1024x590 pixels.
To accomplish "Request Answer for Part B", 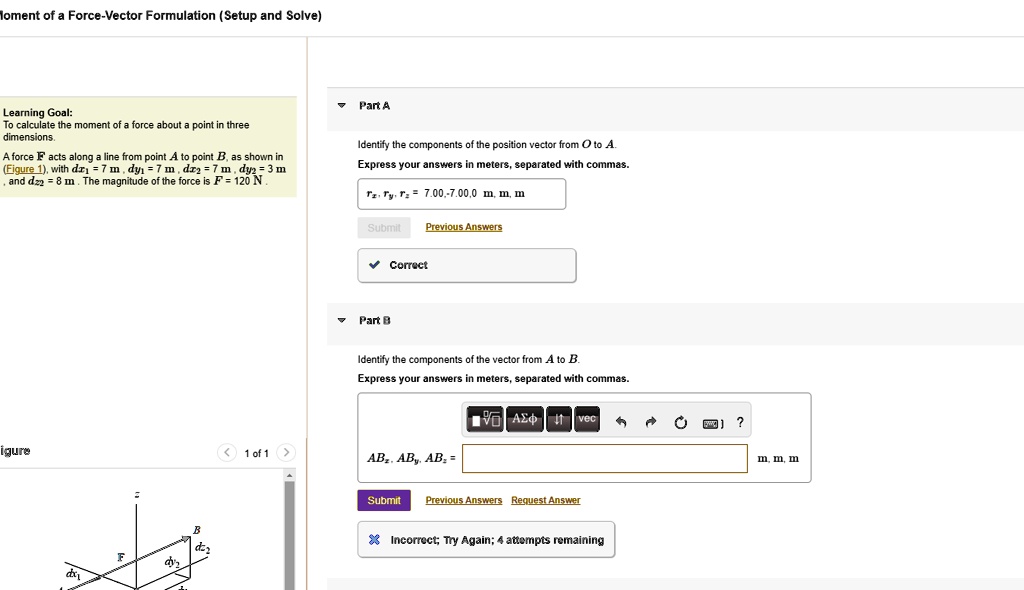I will click(545, 500).
